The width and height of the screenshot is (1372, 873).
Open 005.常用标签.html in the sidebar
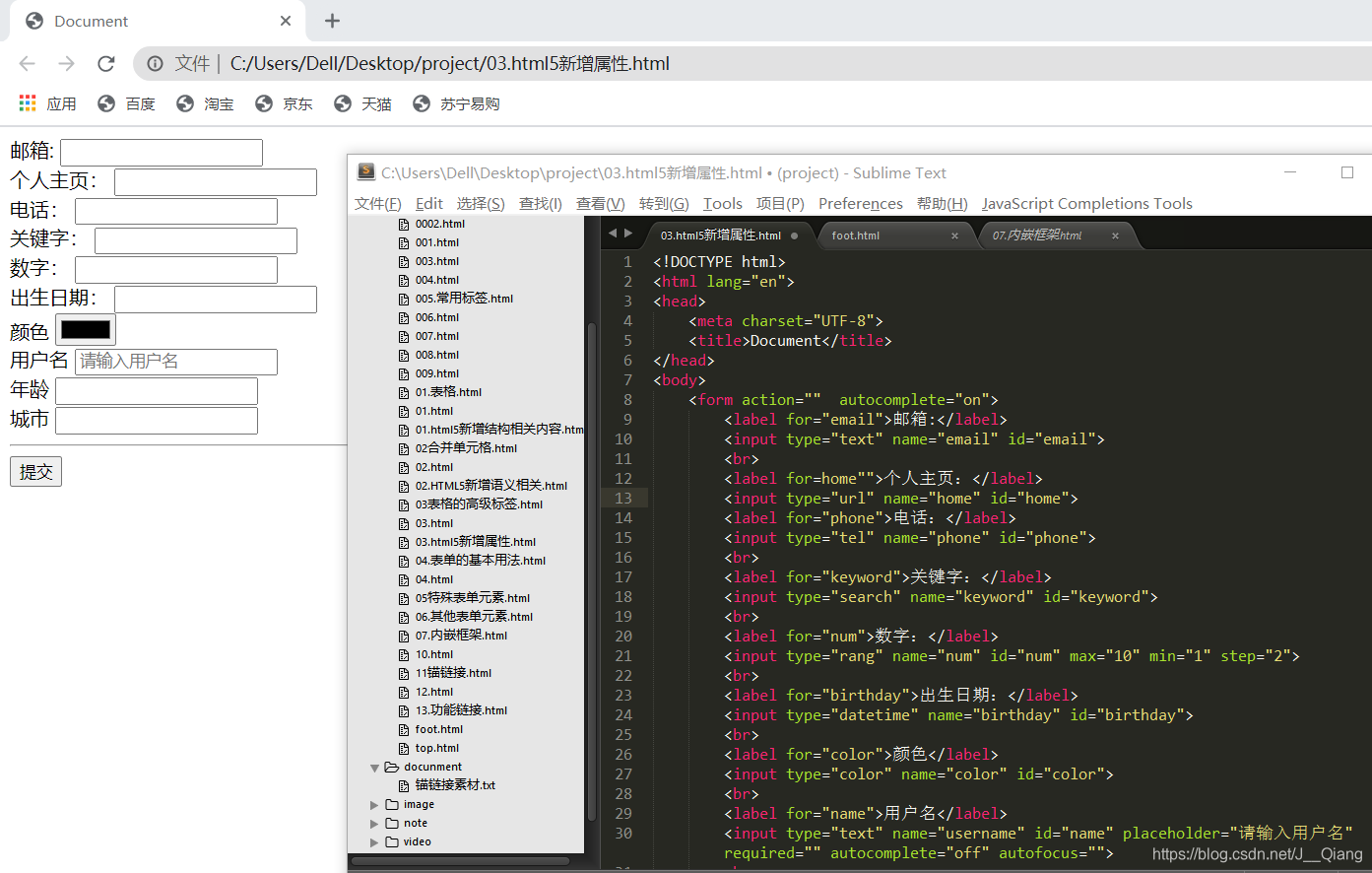tap(464, 299)
